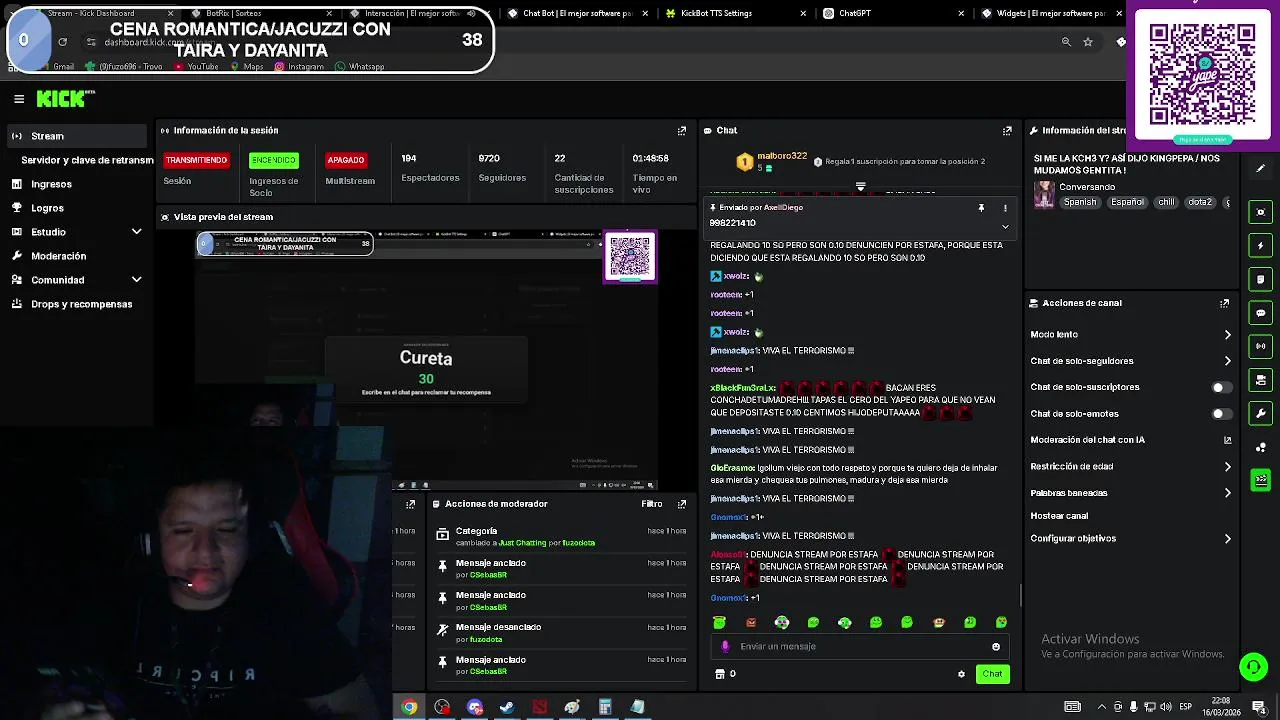
Task: Open the speech bubble sidebar widget
Action: 1261,313
